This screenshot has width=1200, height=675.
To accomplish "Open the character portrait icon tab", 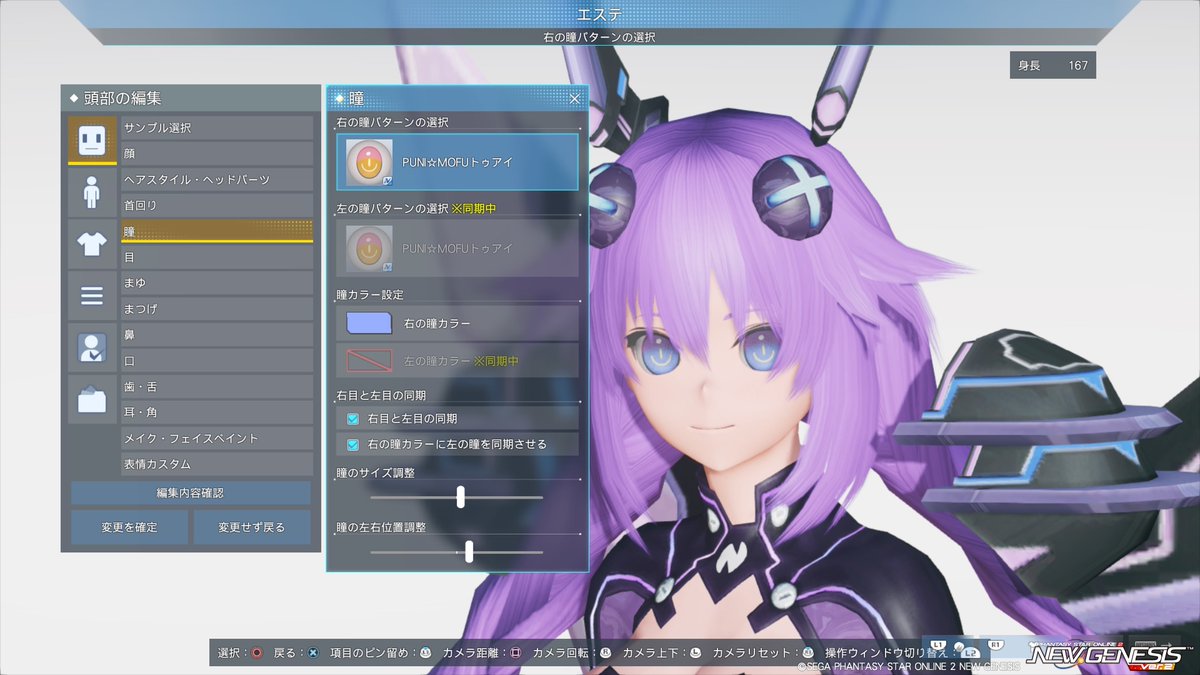I will point(92,348).
